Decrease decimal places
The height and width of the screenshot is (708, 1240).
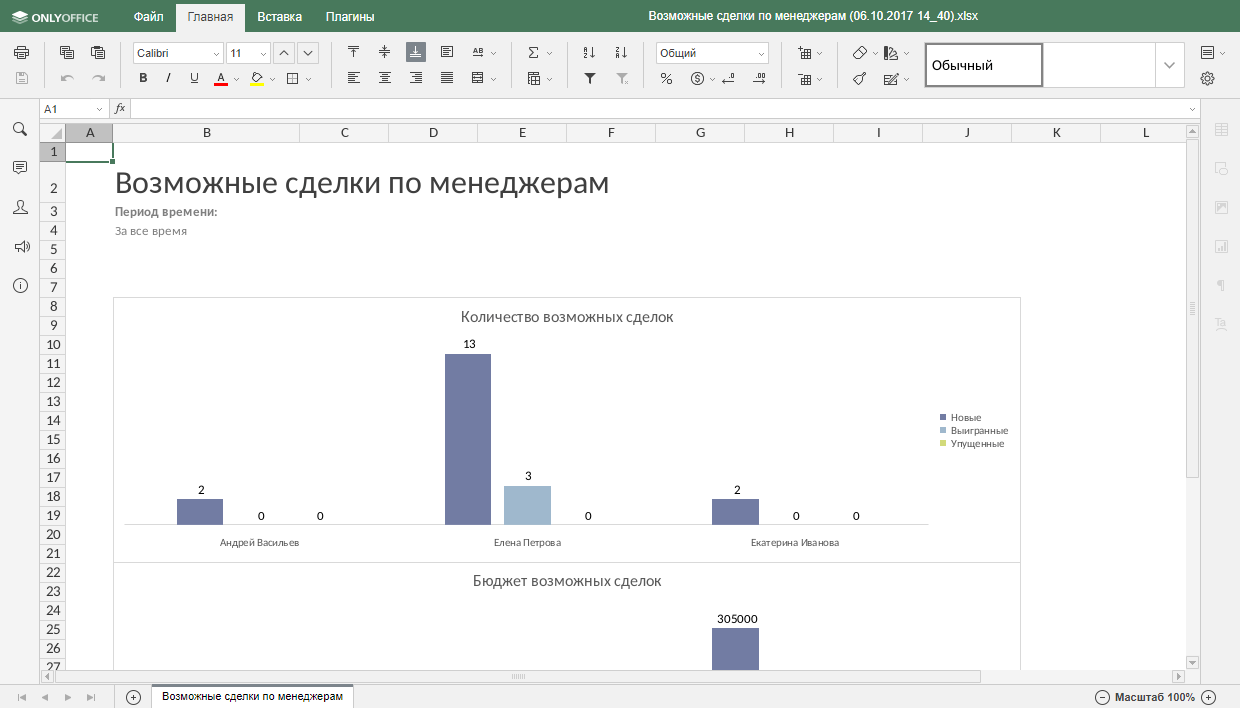coord(728,78)
